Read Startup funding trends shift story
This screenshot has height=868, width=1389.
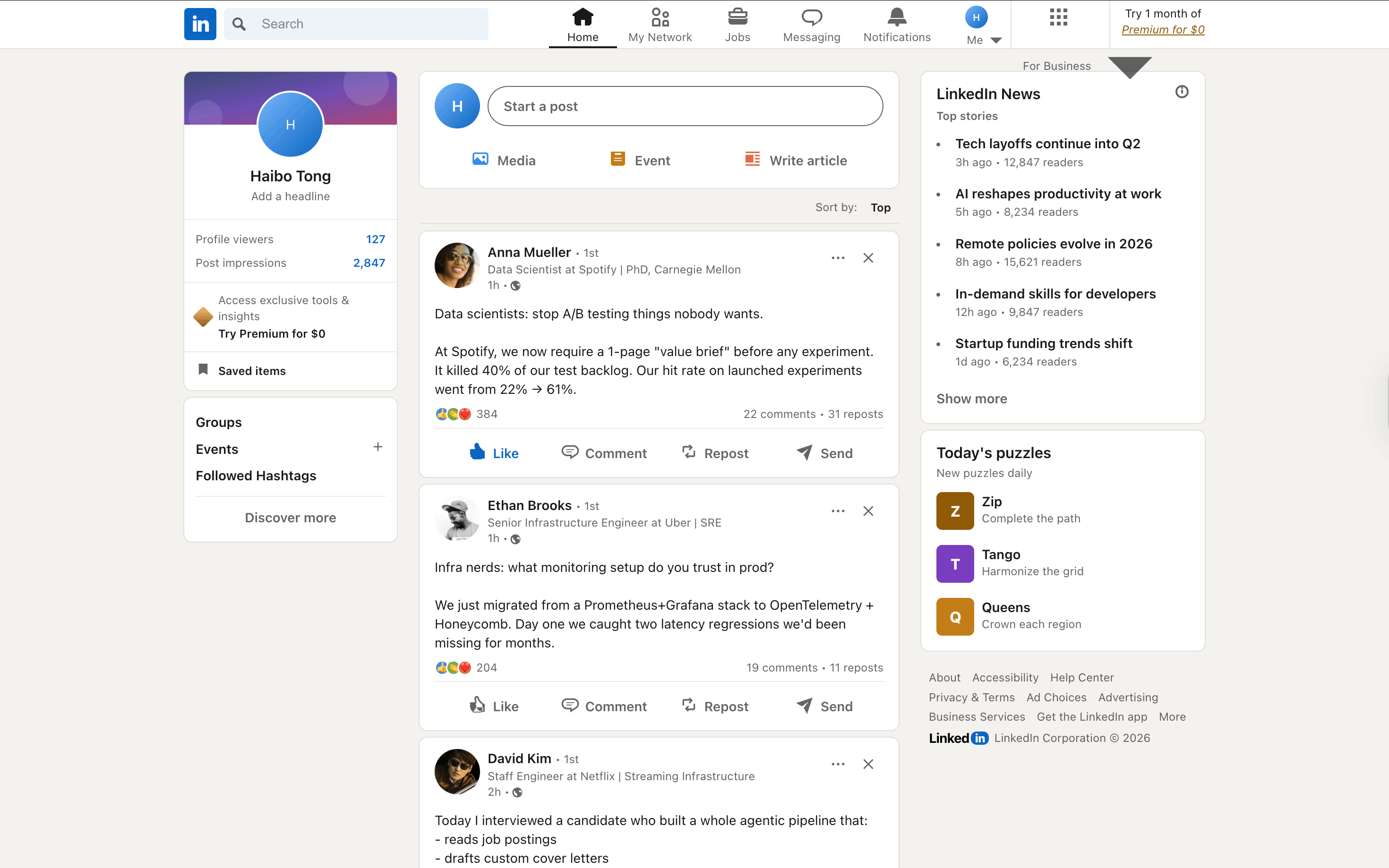pos(1043,343)
